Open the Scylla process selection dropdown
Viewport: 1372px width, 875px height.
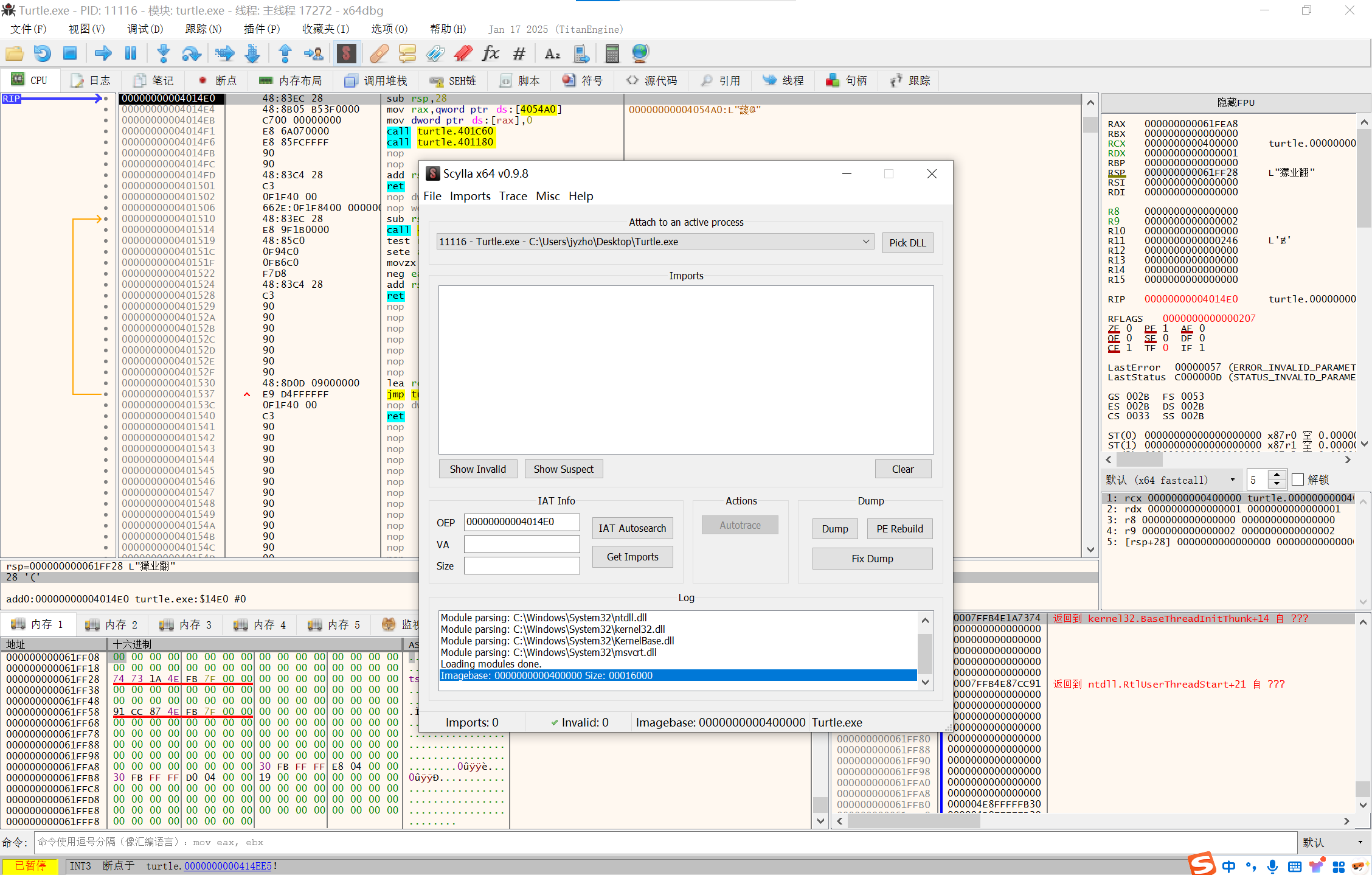tap(654, 242)
